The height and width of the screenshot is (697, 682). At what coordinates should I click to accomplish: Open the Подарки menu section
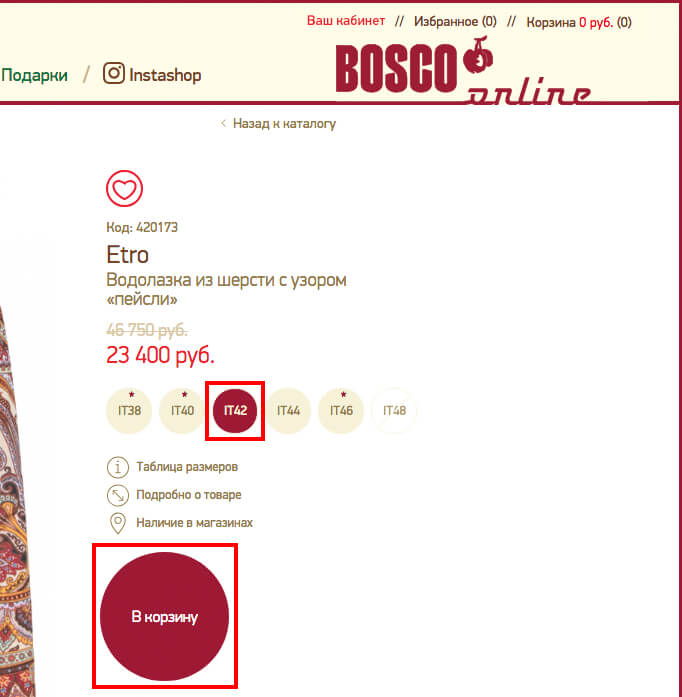coord(34,75)
